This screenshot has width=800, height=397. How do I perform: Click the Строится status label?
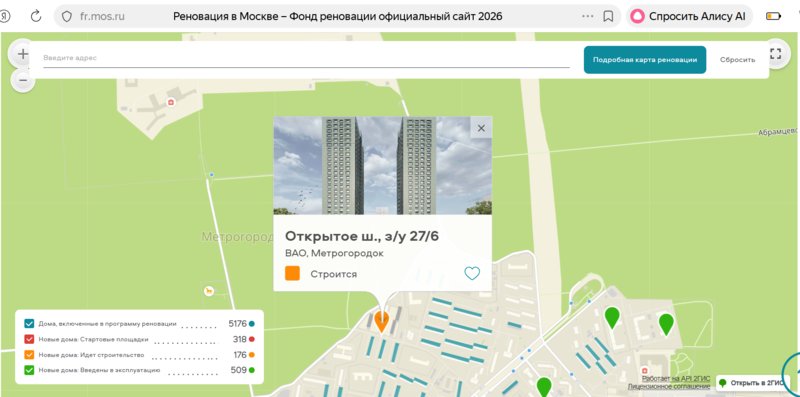coord(334,274)
